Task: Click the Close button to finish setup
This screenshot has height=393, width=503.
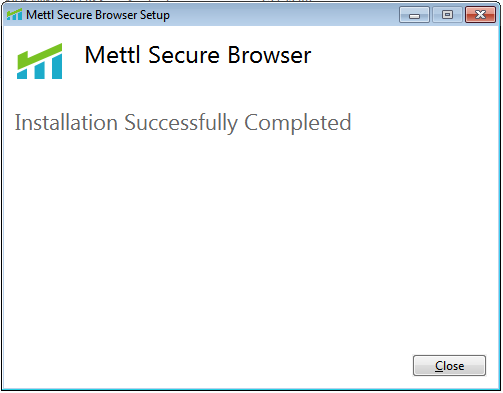Action: click(x=449, y=366)
